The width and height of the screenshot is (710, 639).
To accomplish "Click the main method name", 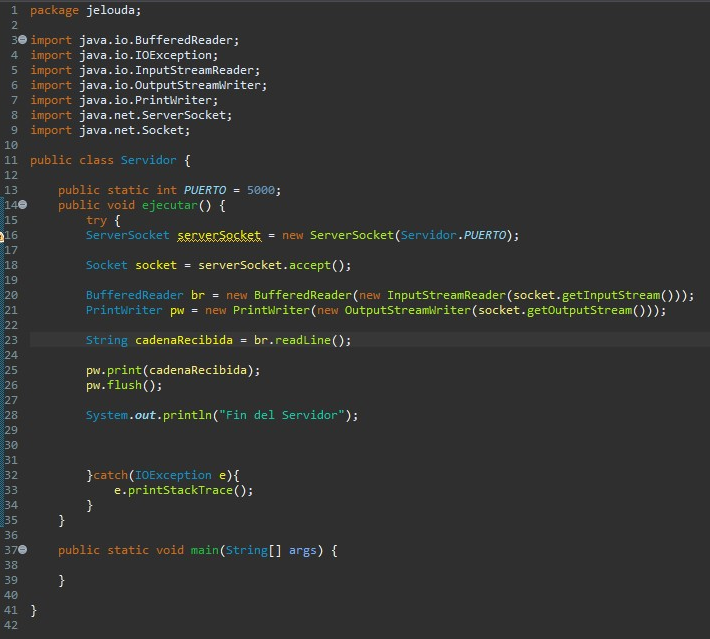I will coord(204,550).
